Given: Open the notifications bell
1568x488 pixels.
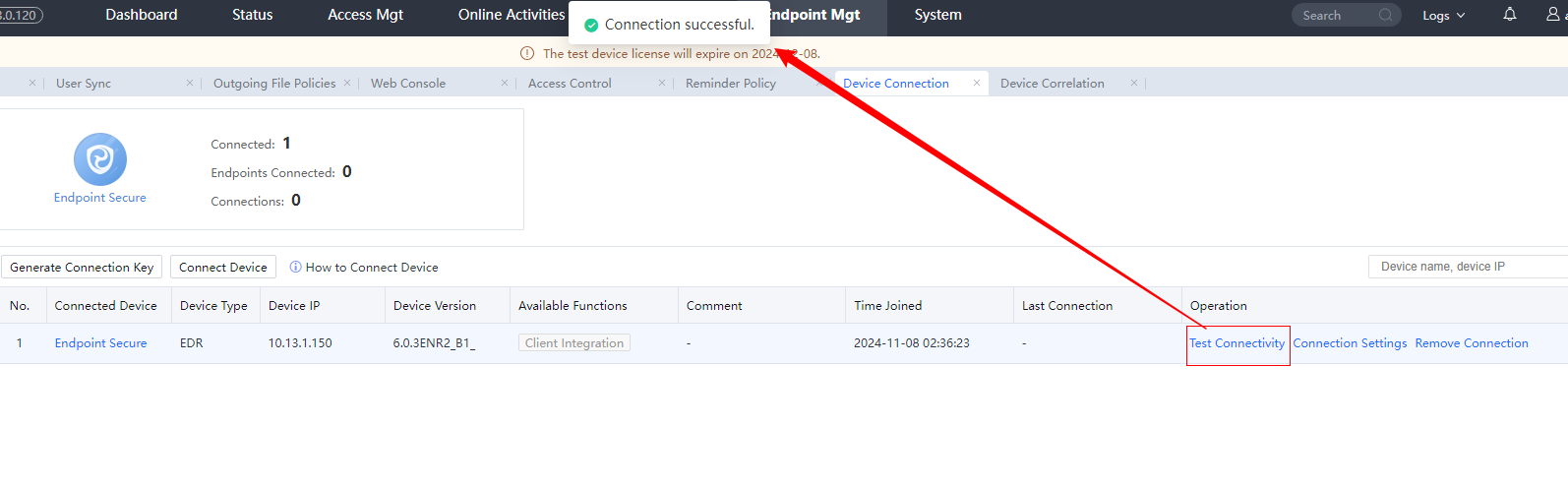Looking at the screenshot, I should click(x=1509, y=15).
